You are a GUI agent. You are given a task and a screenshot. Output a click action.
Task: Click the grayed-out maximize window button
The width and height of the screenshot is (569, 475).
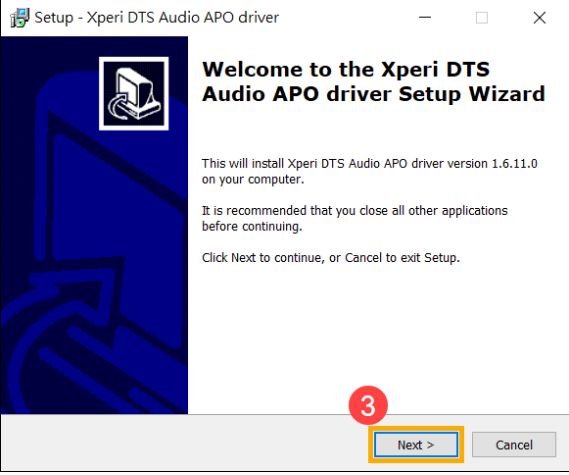click(482, 17)
